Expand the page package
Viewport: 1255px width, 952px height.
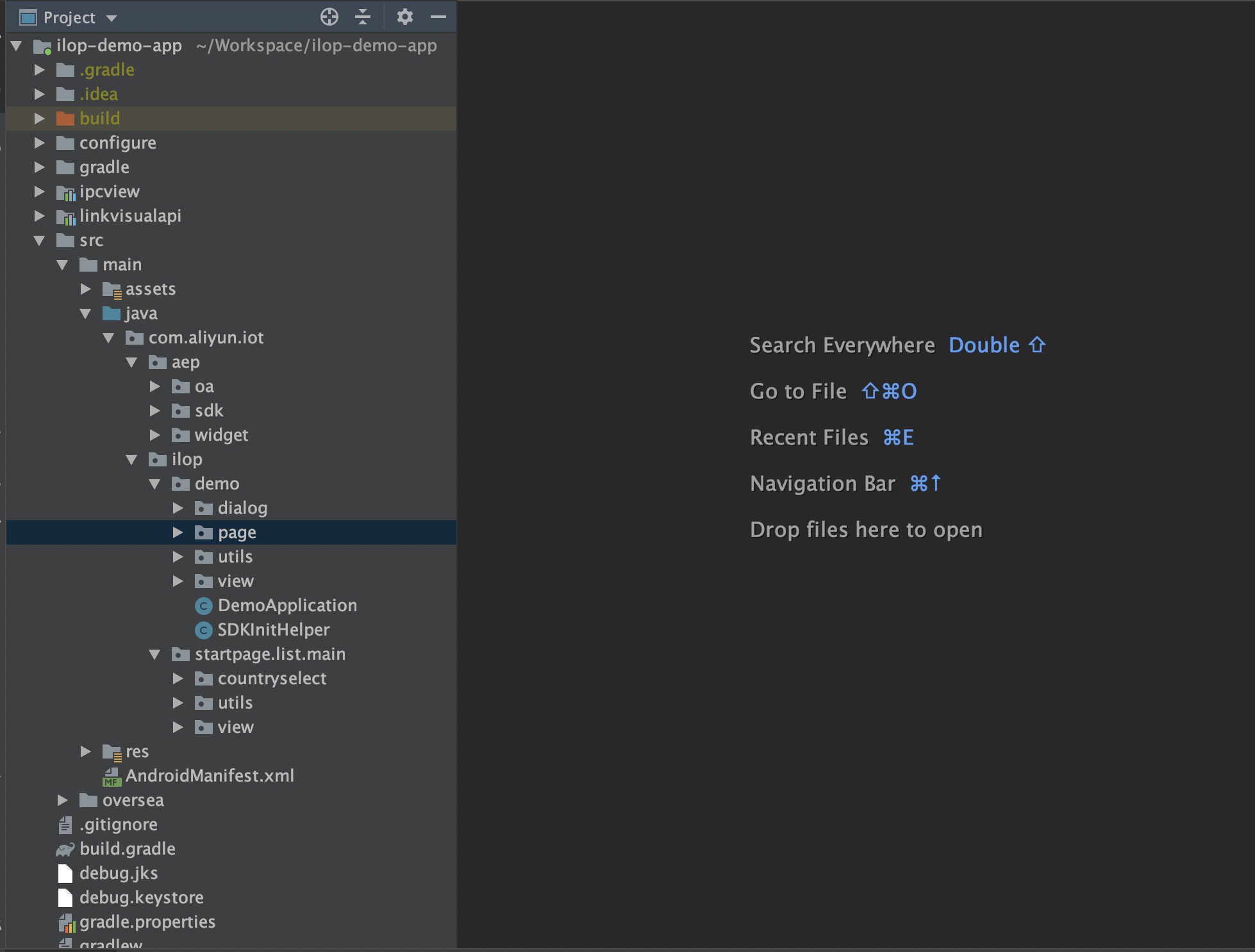(178, 532)
